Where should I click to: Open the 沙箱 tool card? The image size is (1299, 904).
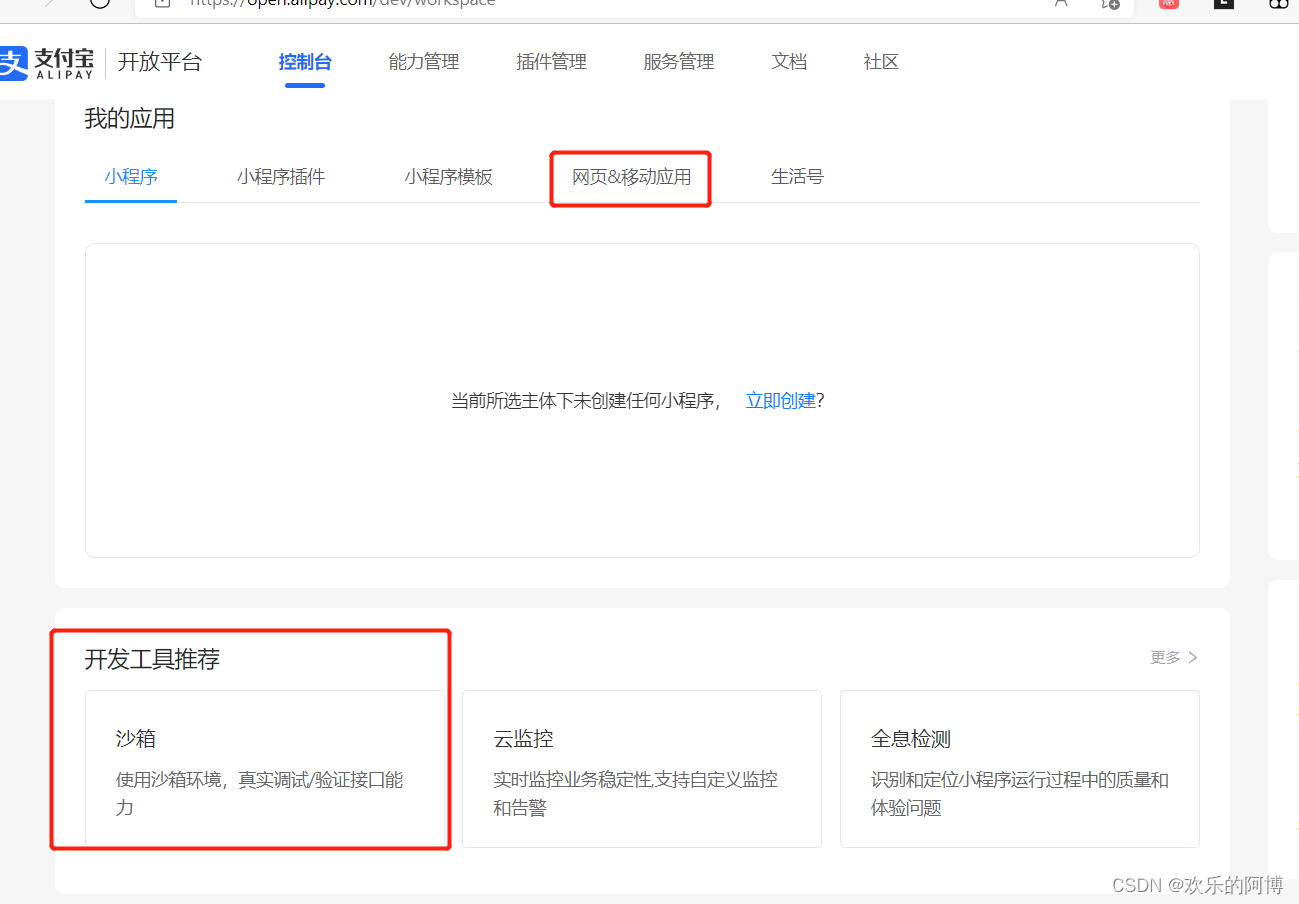[265, 768]
